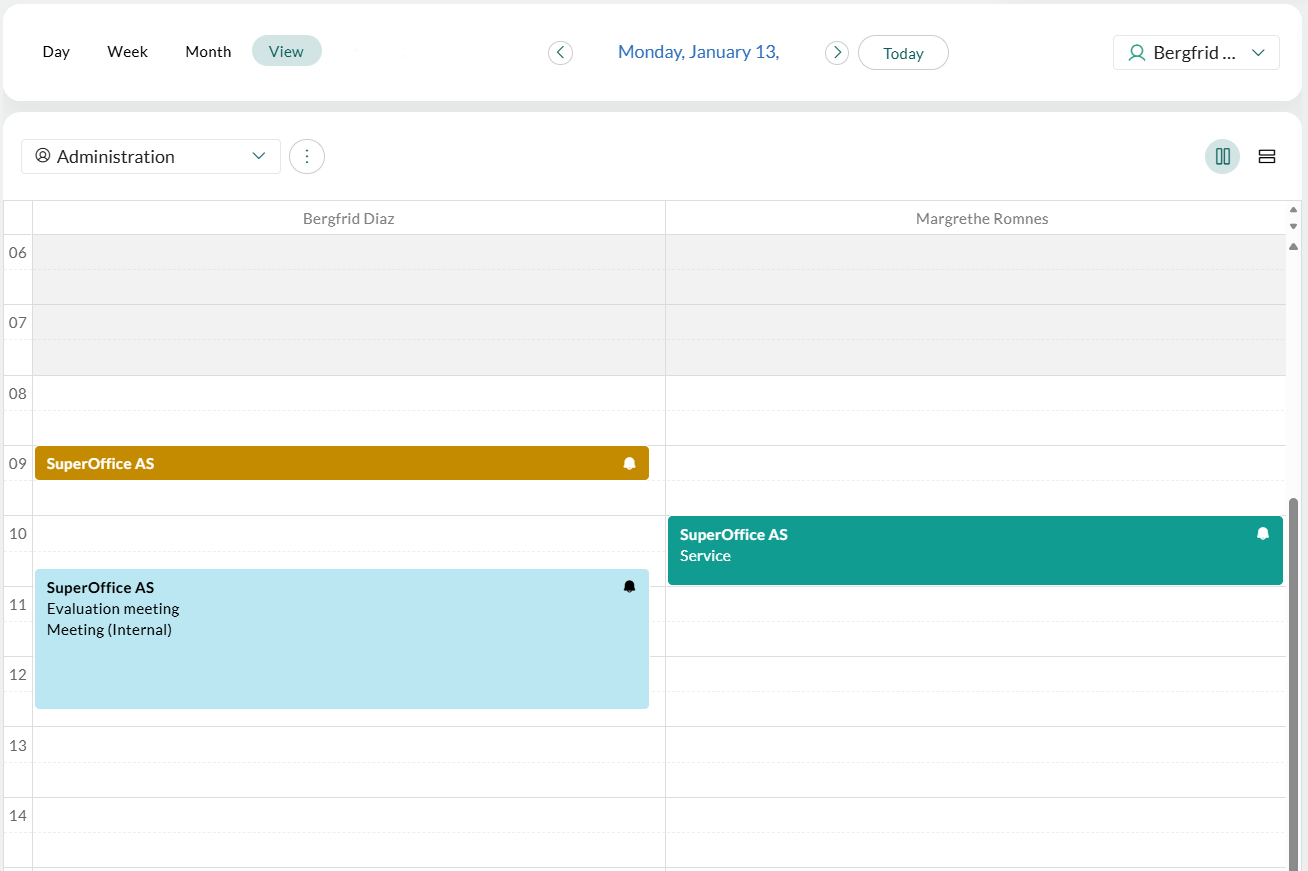
Task: Click Bergfrid Diaz column header
Action: (x=349, y=218)
